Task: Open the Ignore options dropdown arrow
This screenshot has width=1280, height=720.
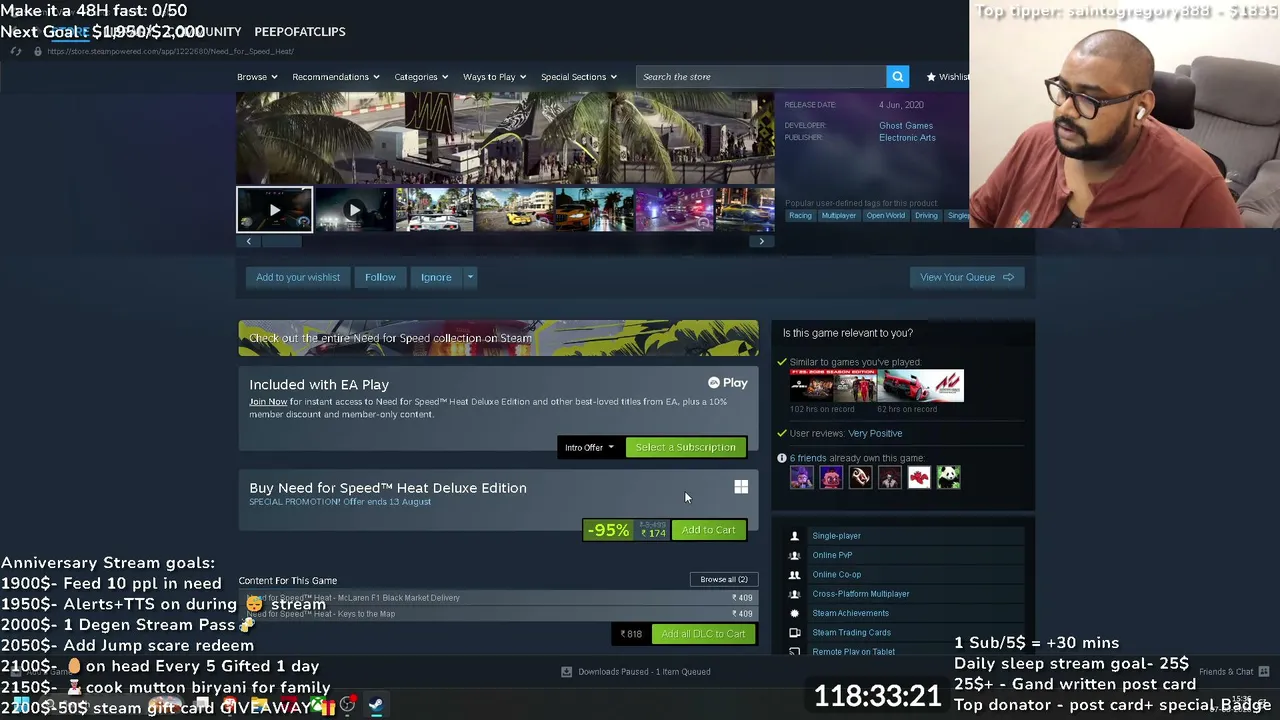Action: (x=470, y=277)
